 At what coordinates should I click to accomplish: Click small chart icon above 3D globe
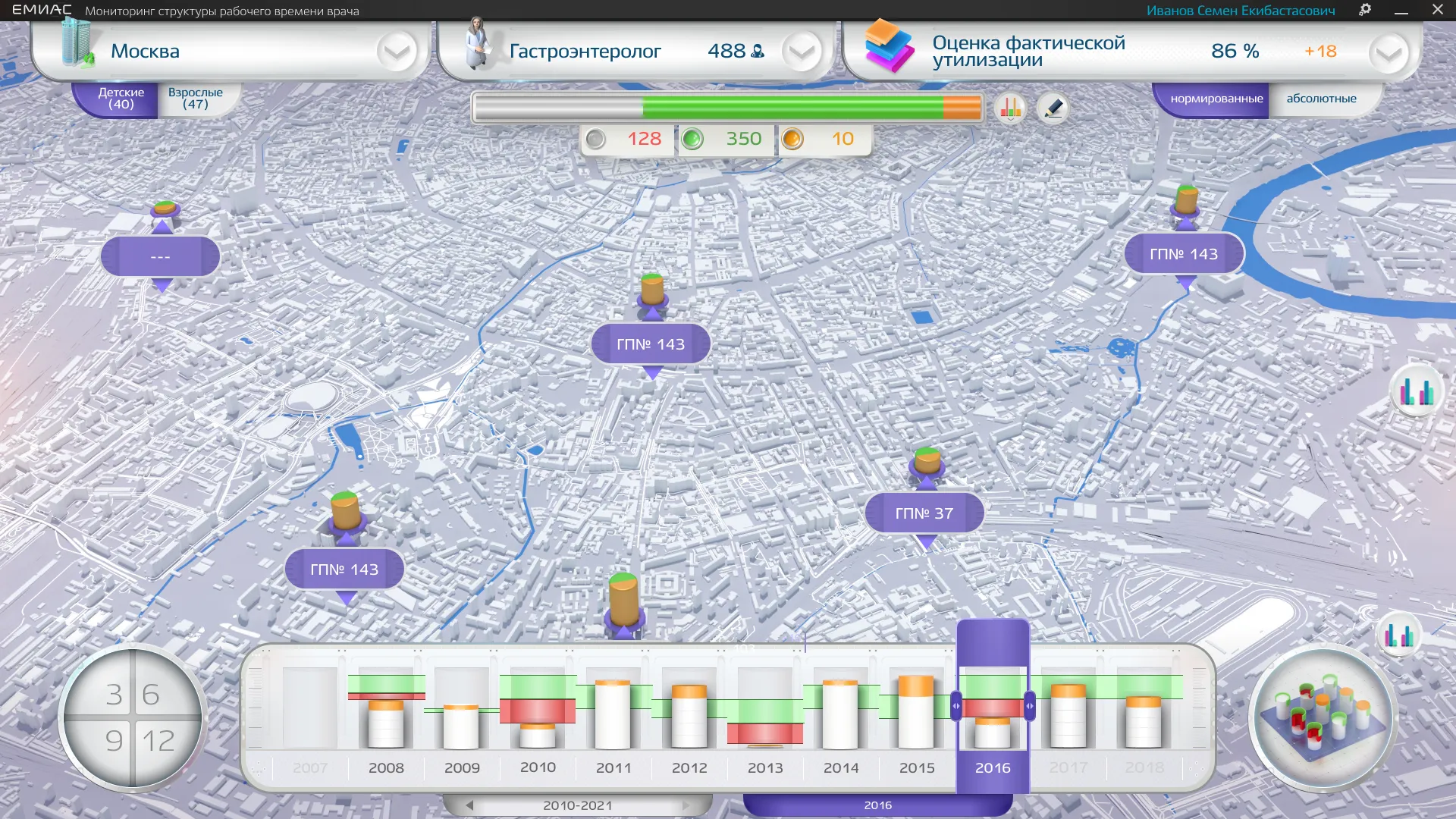pos(1398,635)
